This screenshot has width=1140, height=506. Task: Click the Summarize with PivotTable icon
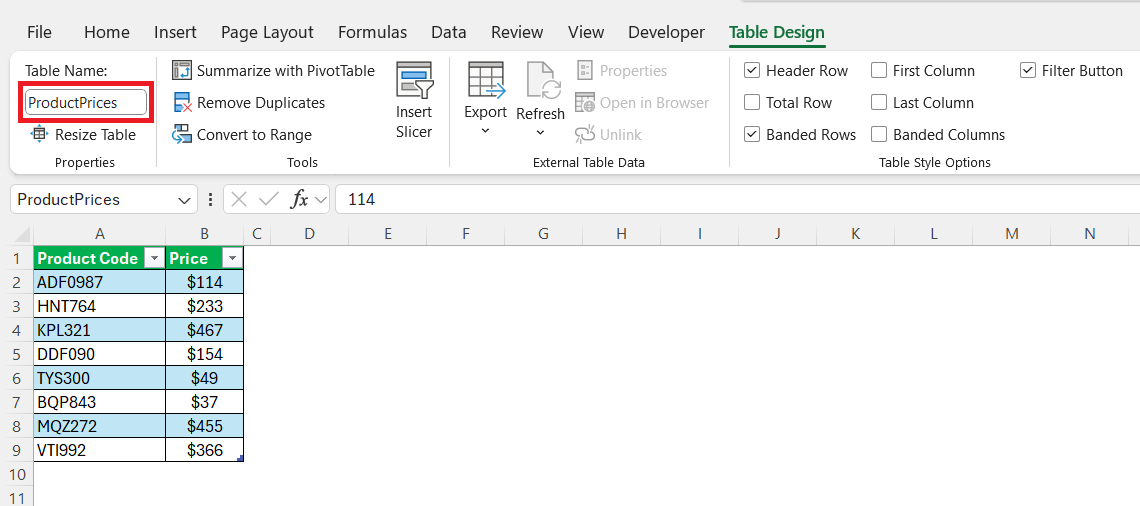coord(181,71)
